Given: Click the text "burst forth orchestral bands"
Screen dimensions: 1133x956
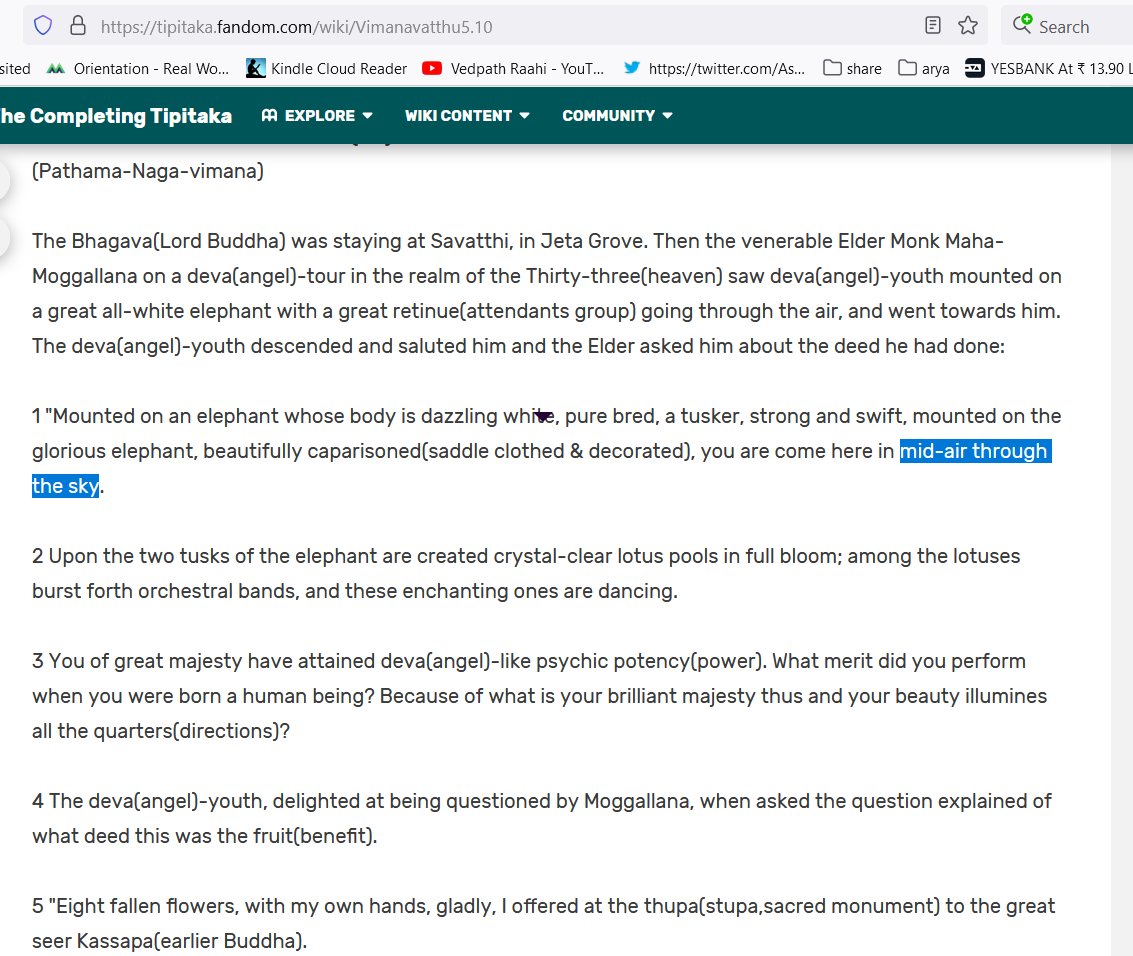Looking at the screenshot, I should 165,591.
